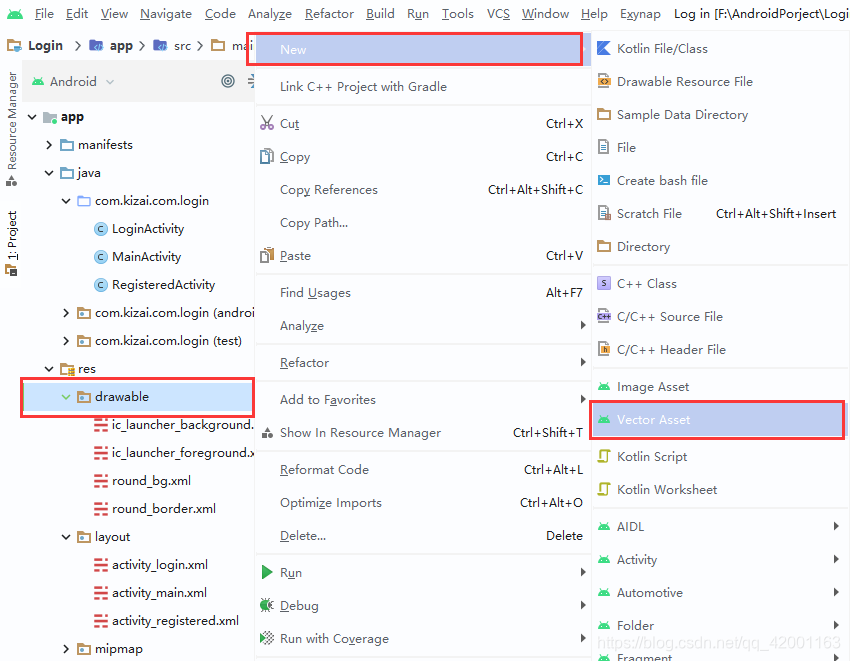Expand the com.kizai.com.login (test) package
Viewport: 850px width, 661px height.
coord(66,341)
